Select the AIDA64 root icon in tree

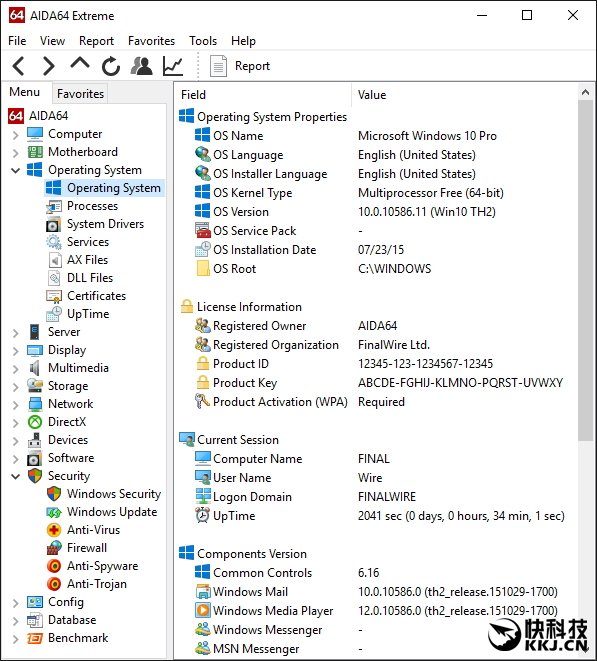(x=16, y=116)
